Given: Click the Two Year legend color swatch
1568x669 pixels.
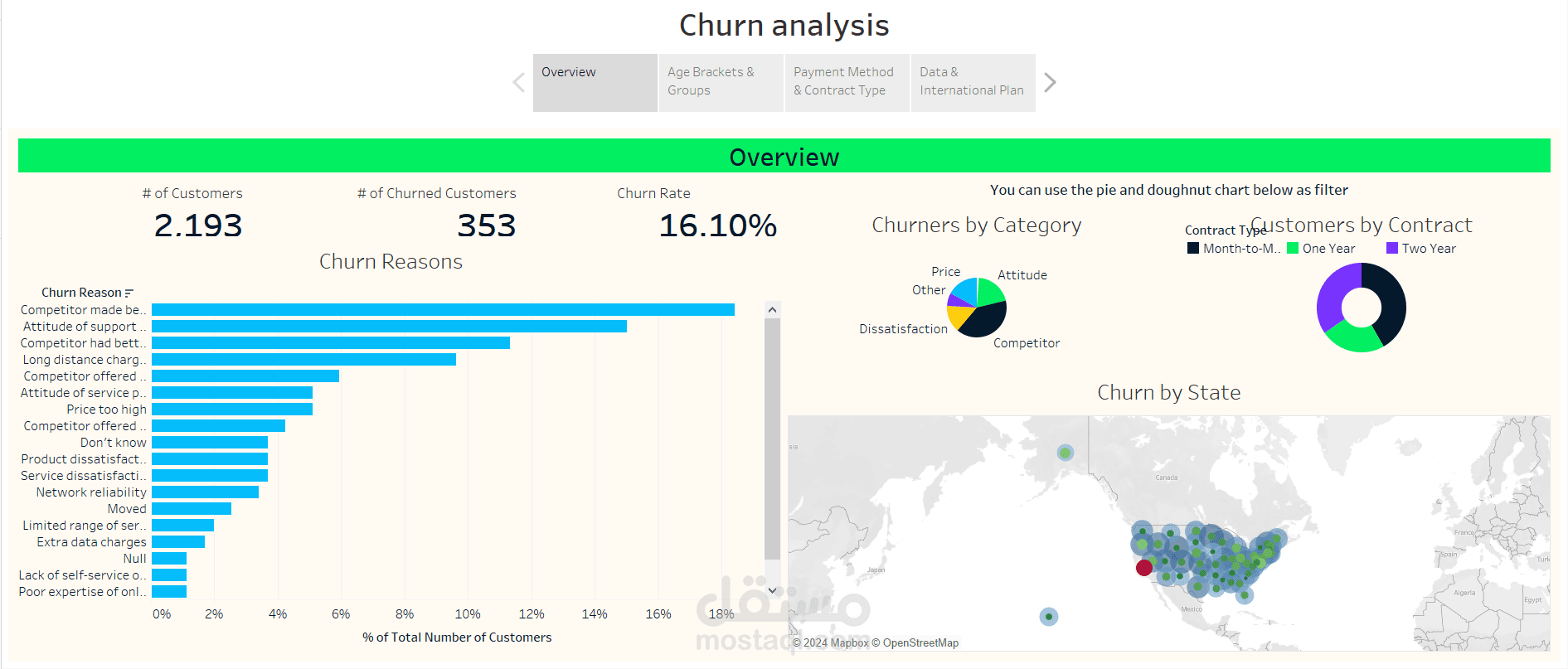Looking at the screenshot, I should (x=1392, y=248).
